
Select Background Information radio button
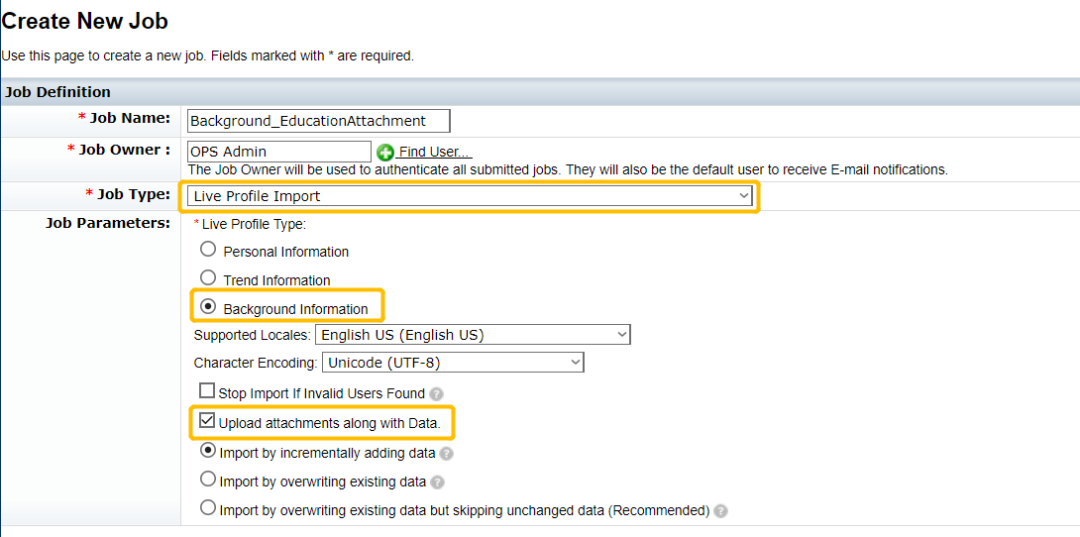207,307
